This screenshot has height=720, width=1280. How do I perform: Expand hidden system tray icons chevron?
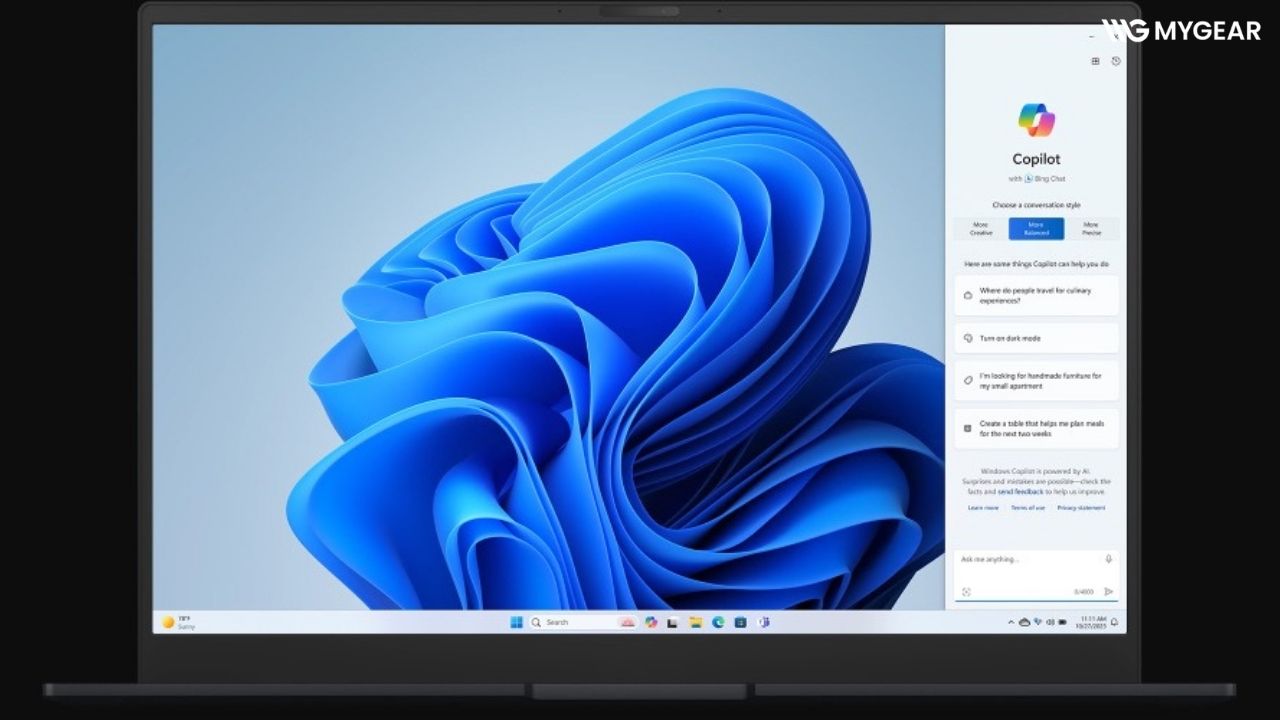coord(1011,622)
